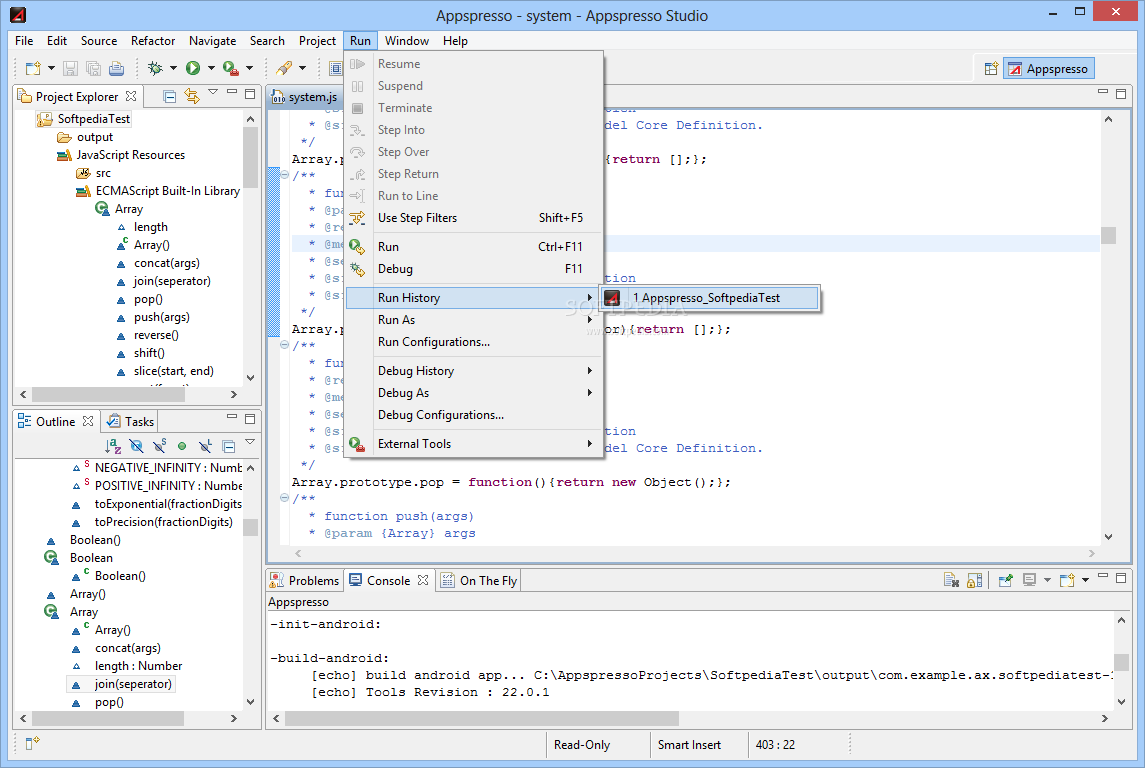Viewport: 1145px width, 768px height.
Task: Click the Print toolbar icon
Action: [x=116, y=69]
